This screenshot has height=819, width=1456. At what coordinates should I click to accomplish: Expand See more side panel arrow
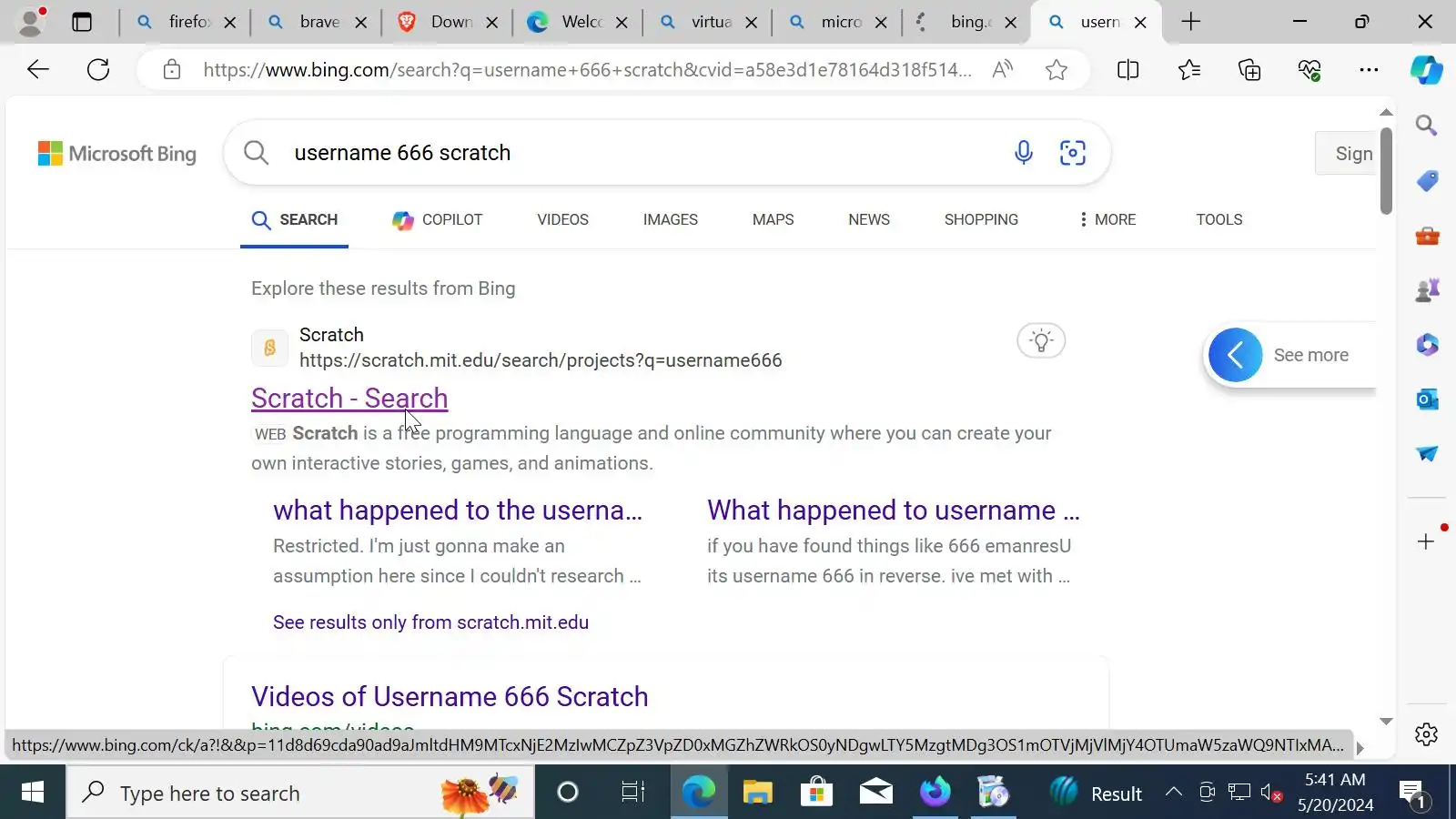click(x=1235, y=355)
